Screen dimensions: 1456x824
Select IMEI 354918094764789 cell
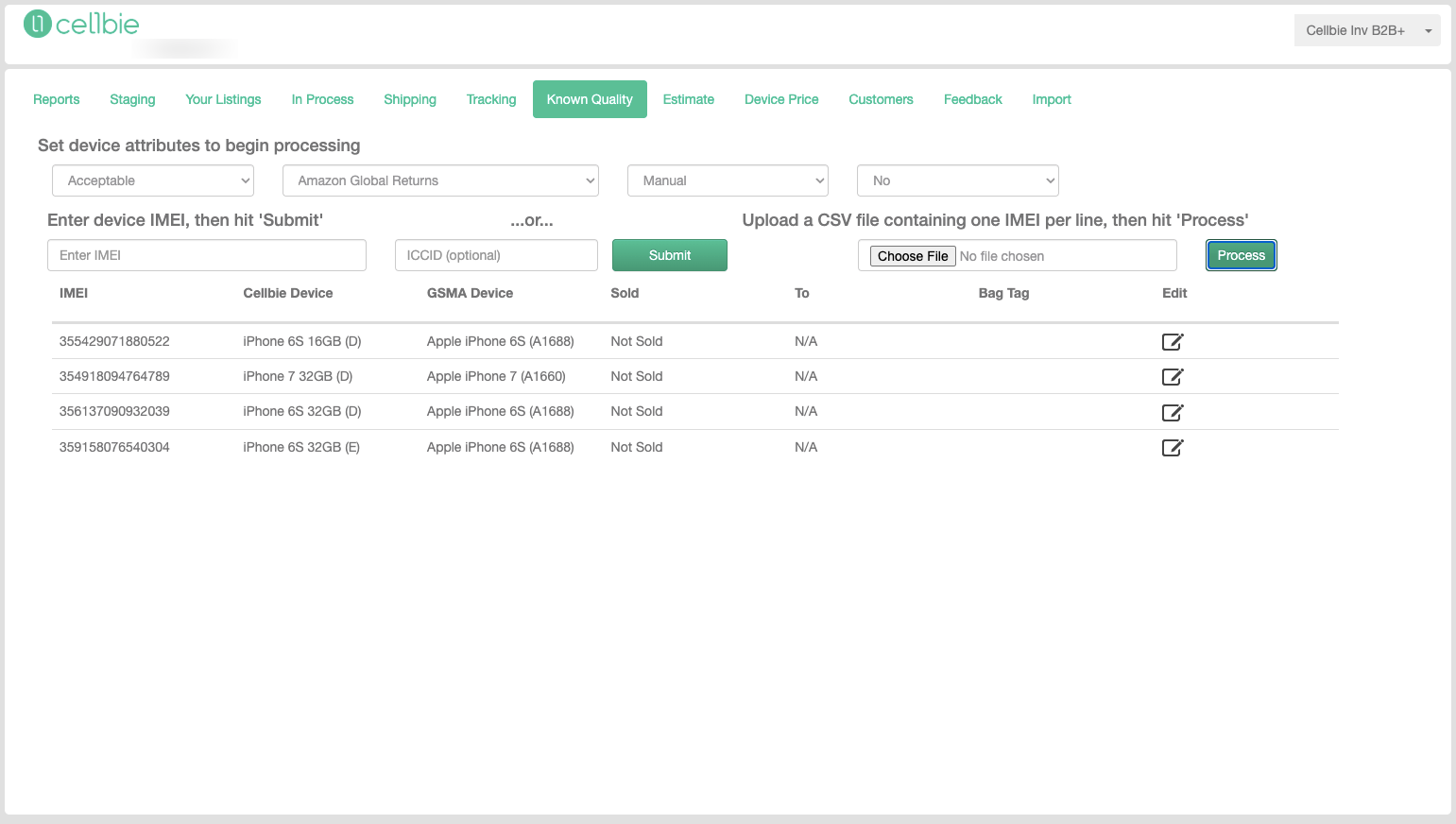tap(114, 376)
